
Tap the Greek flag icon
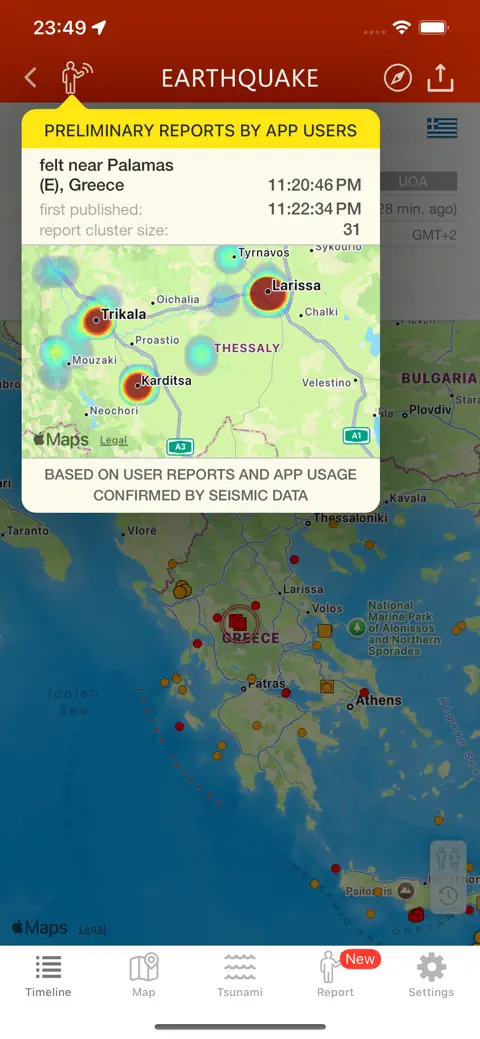(442, 127)
